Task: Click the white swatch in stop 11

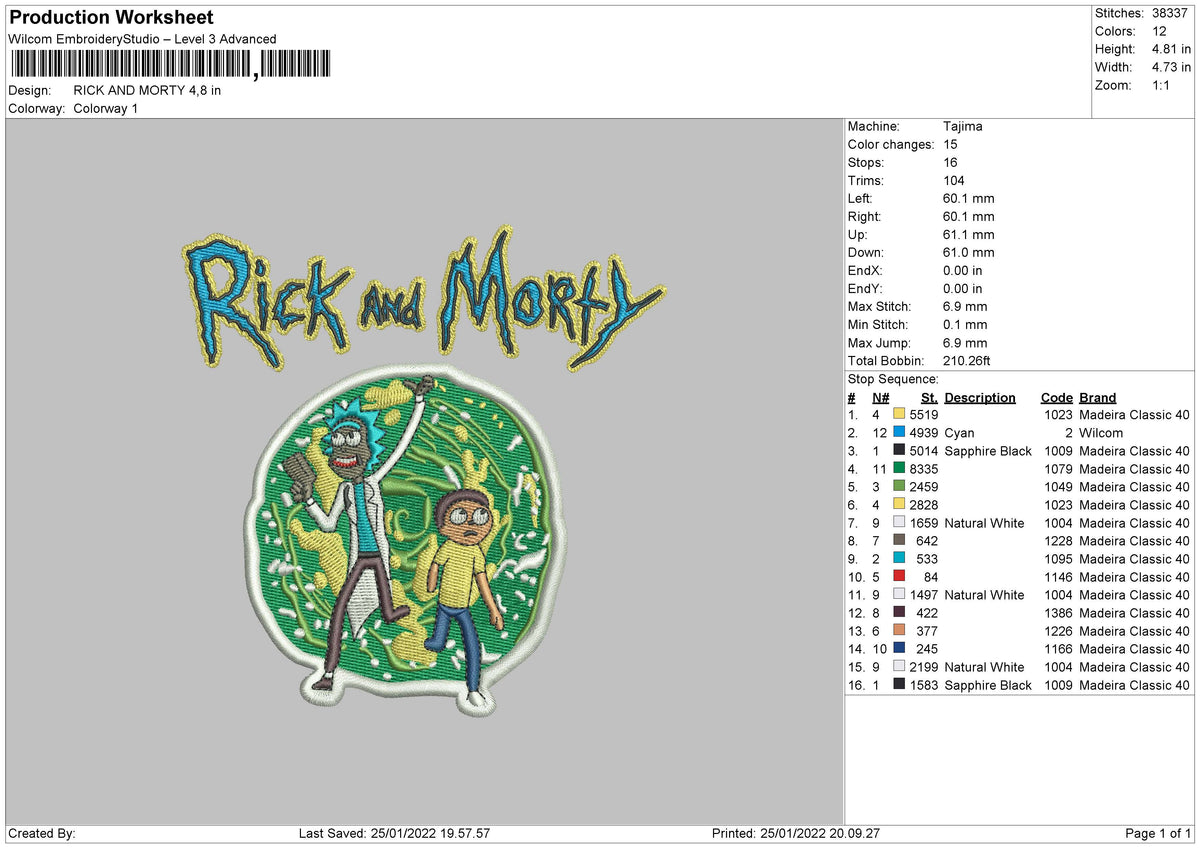Action: (899, 595)
